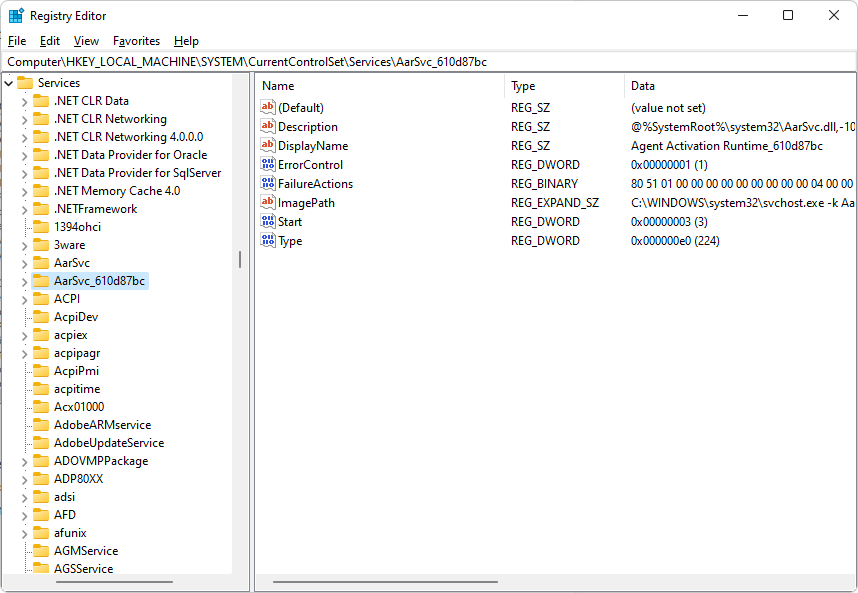This screenshot has width=858, height=593.
Task: Click folder icon of AarSvc_610d87bc key
Action: (x=41, y=281)
